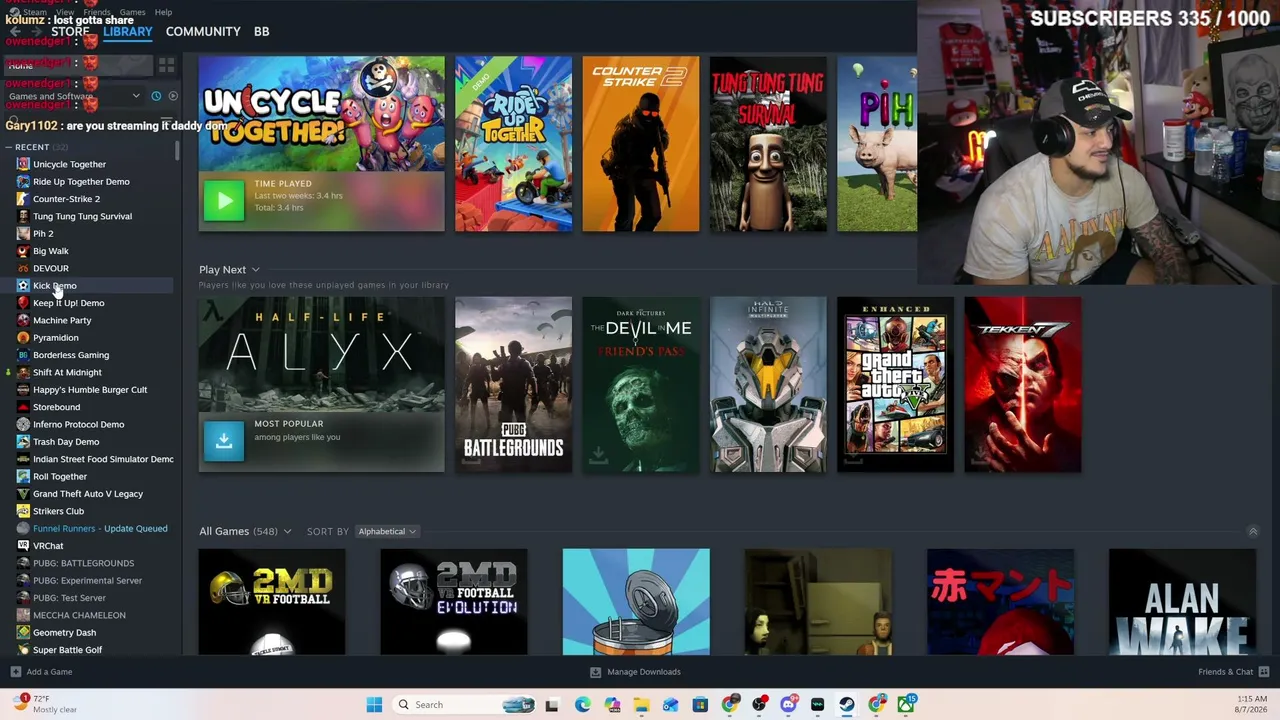
Task: Open the DEVOUR icon in the game list
Action: coord(23,268)
